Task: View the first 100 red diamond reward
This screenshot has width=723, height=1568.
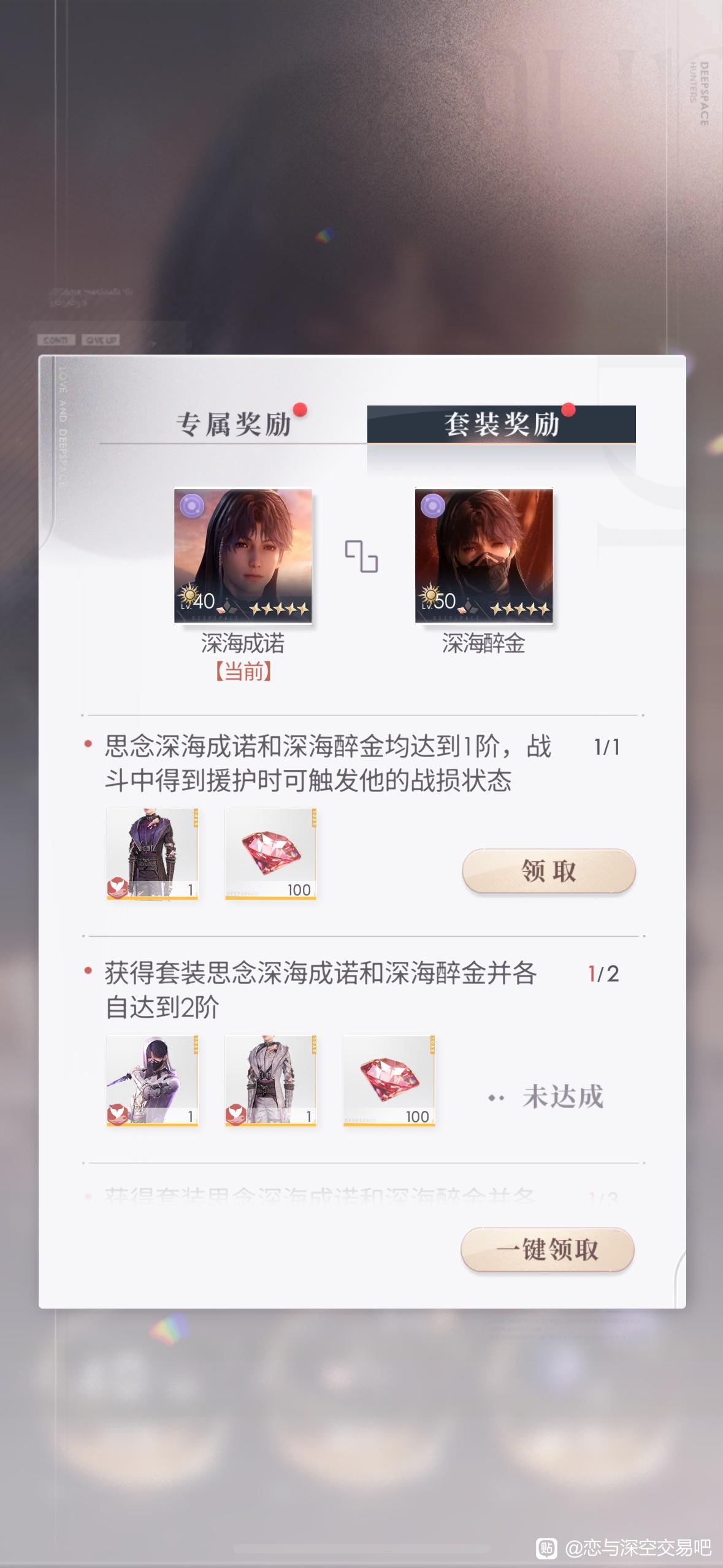Action: pos(270,854)
